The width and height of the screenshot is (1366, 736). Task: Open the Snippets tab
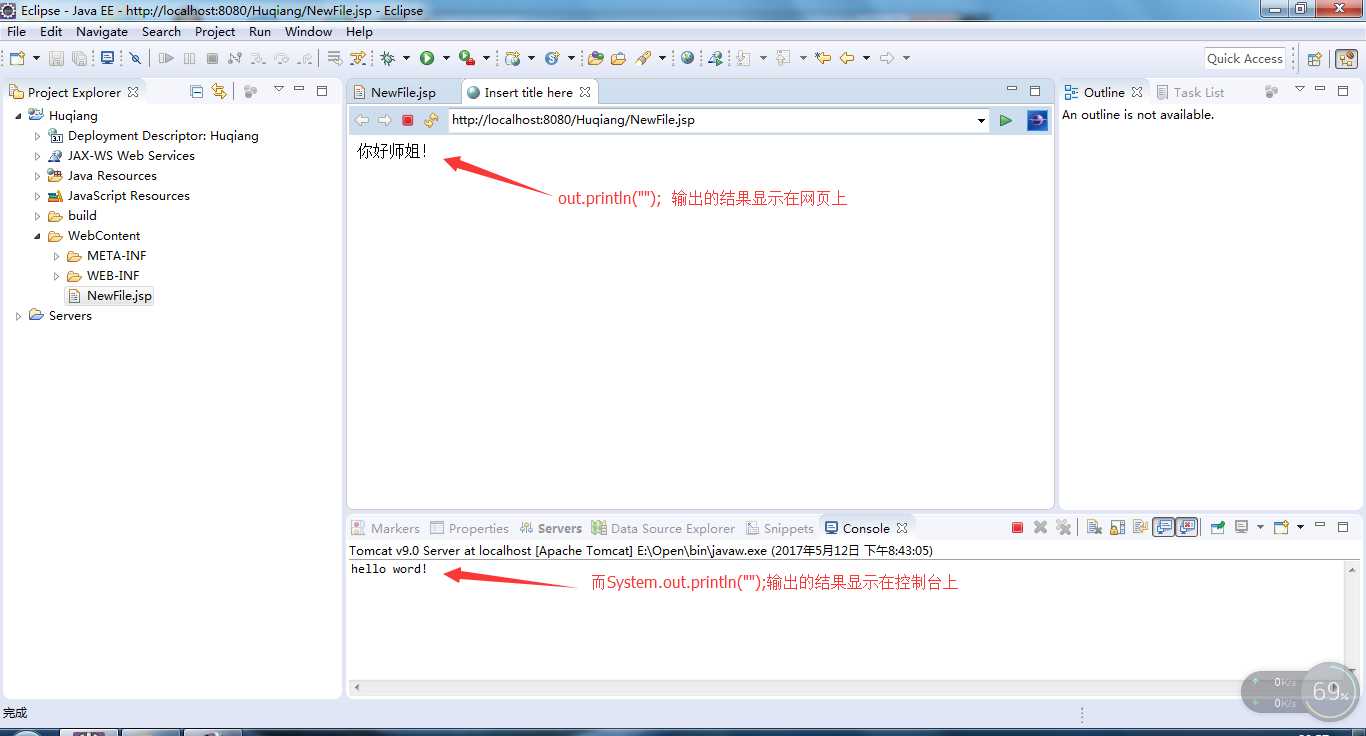[779, 528]
